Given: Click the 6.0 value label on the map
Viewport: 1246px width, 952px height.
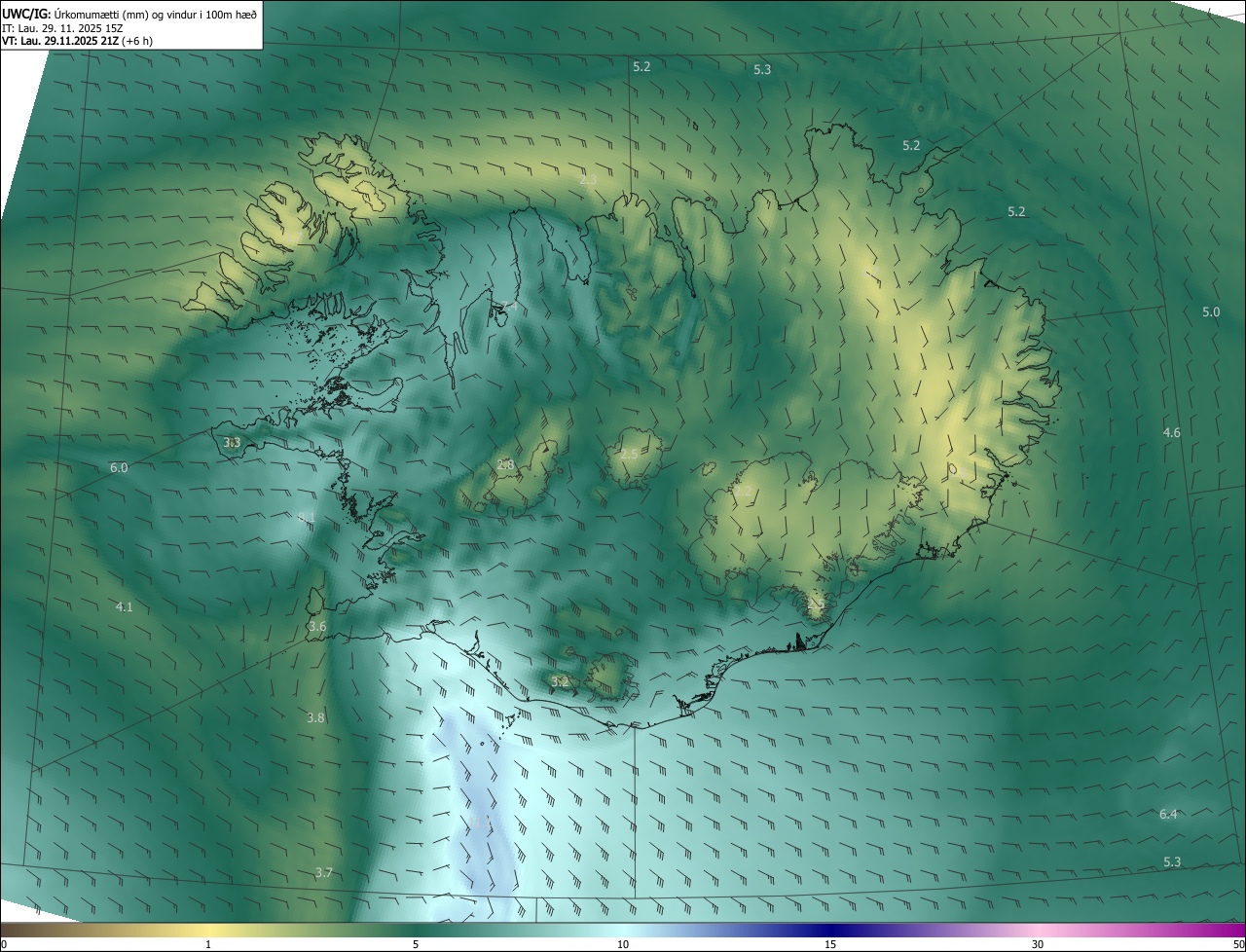Looking at the screenshot, I should tap(119, 467).
